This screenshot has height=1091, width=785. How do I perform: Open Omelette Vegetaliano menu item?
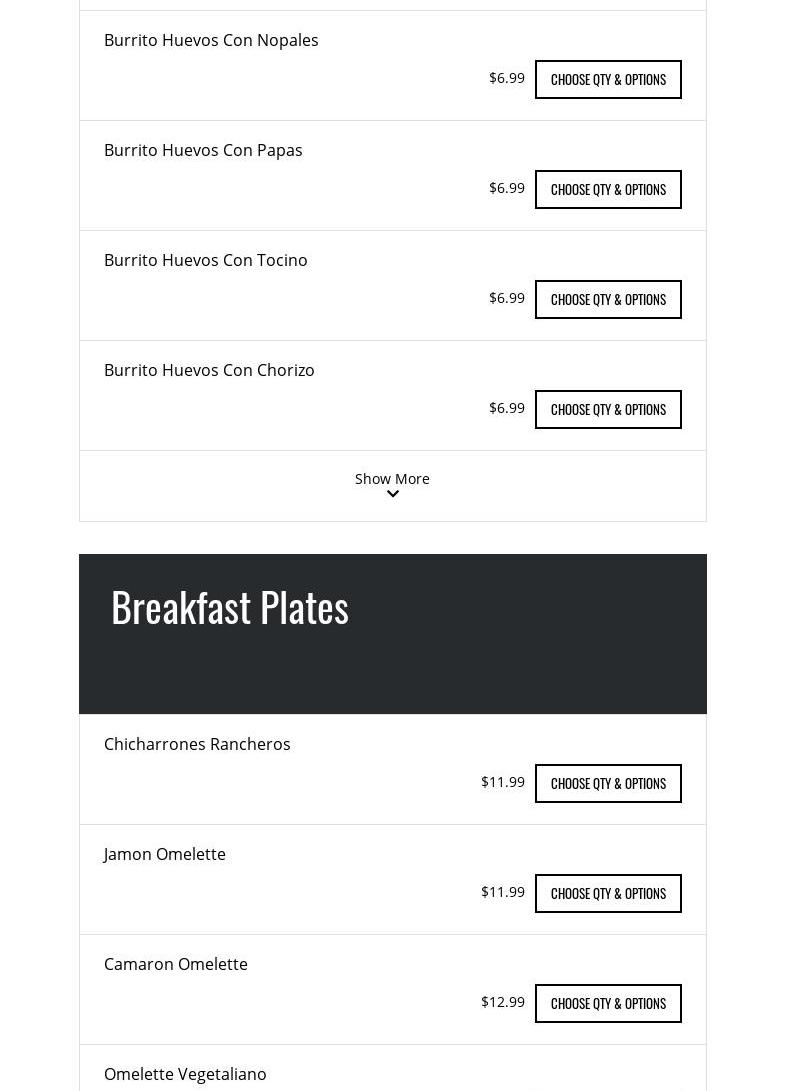coord(185,1074)
